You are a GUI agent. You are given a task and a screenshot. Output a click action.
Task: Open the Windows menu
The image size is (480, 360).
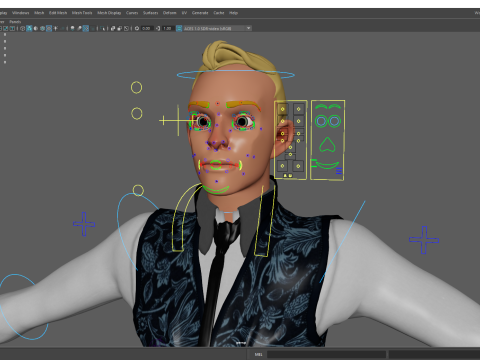20,13
